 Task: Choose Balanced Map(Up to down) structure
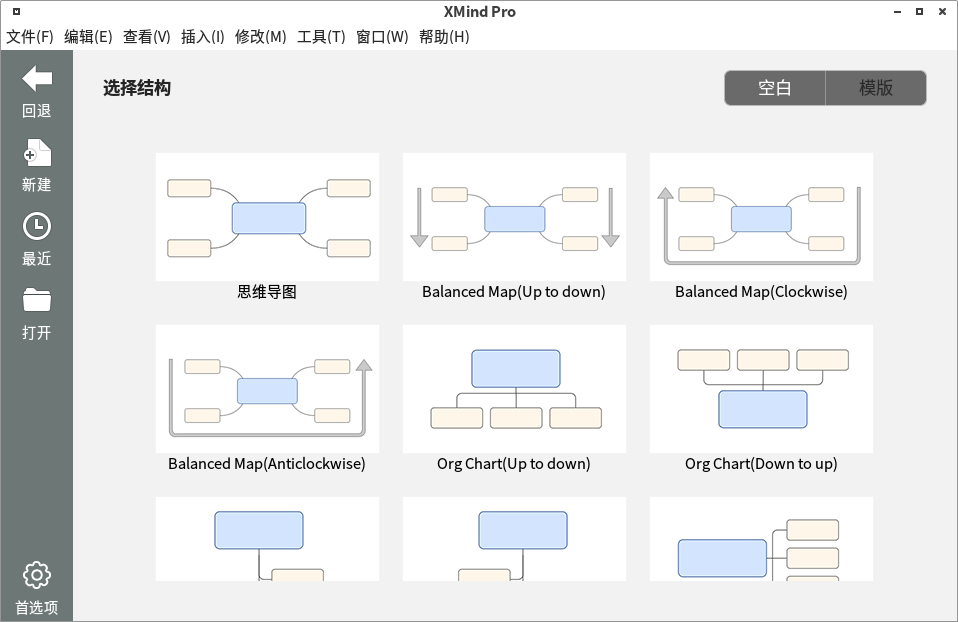(x=514, y=217)
